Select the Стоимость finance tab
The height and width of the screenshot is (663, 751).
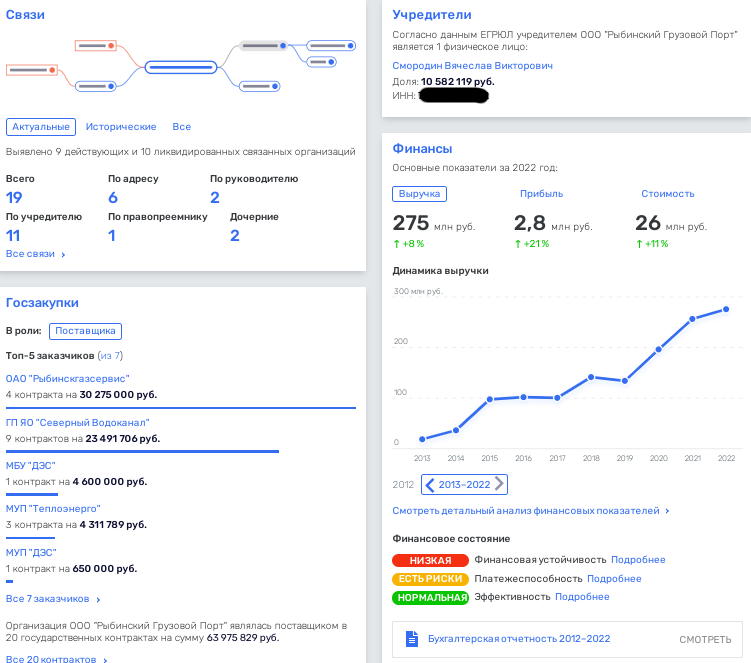(x=668, y=194)
